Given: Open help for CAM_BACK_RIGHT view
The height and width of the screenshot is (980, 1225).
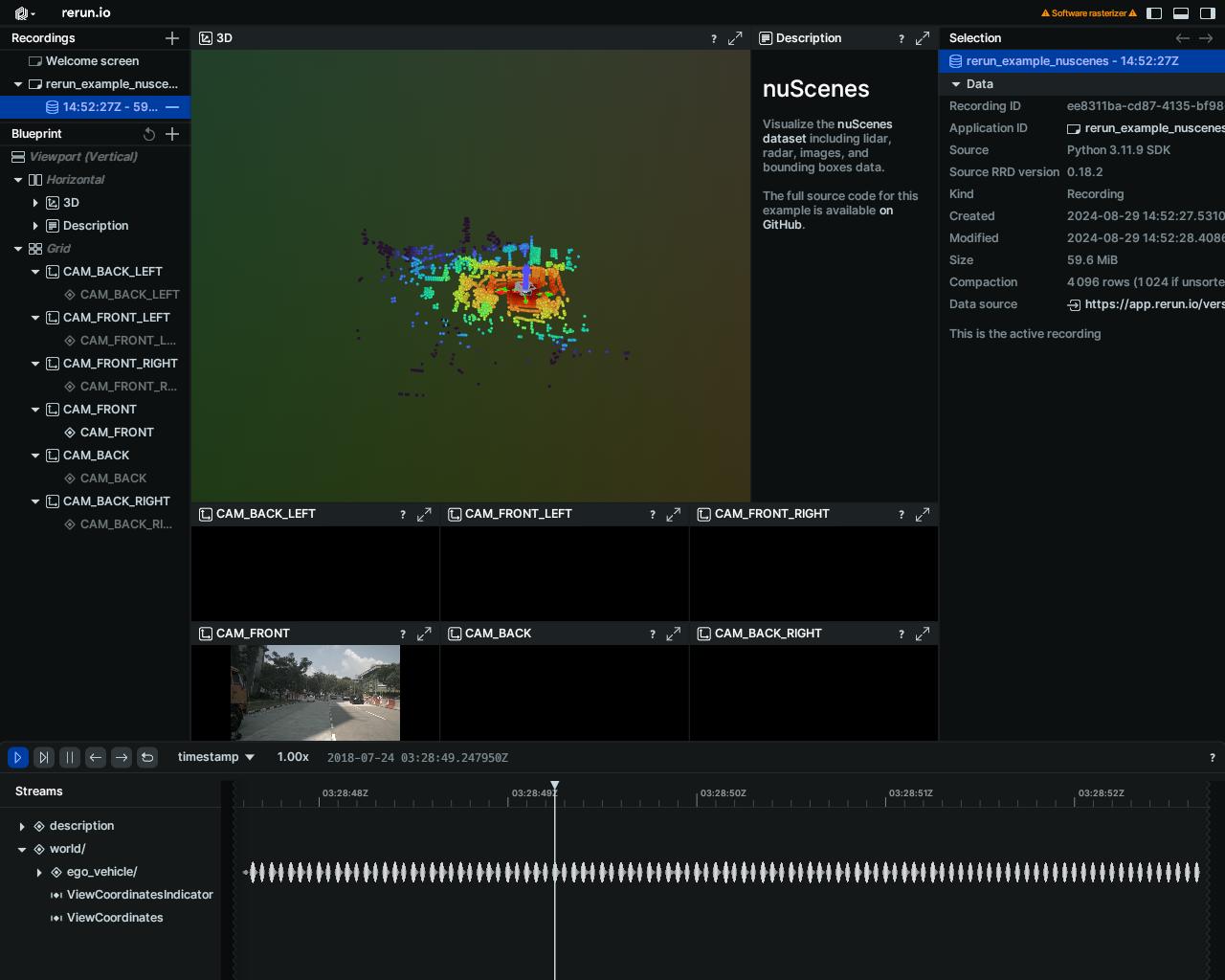Looking at the screenshot, I should click(x=901, y=635).
